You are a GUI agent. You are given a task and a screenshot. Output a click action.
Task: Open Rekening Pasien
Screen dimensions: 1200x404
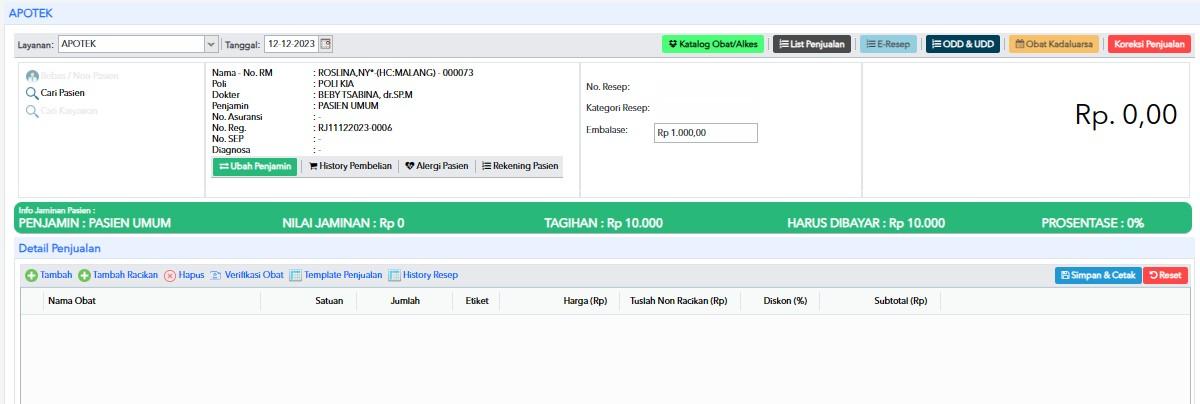[520, 166]
